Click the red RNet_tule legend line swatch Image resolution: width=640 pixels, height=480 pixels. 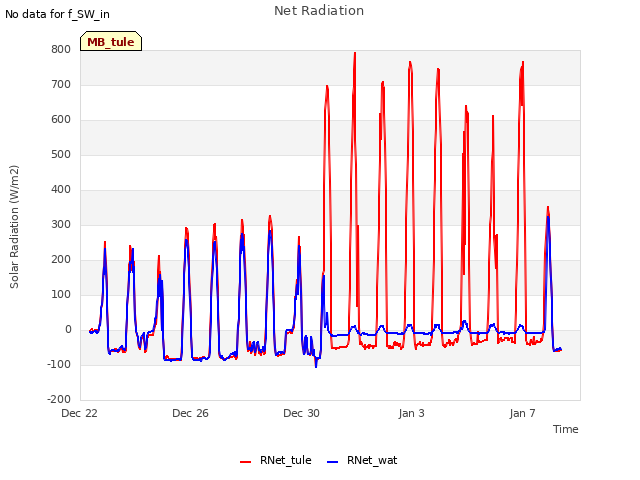point(245,462)
